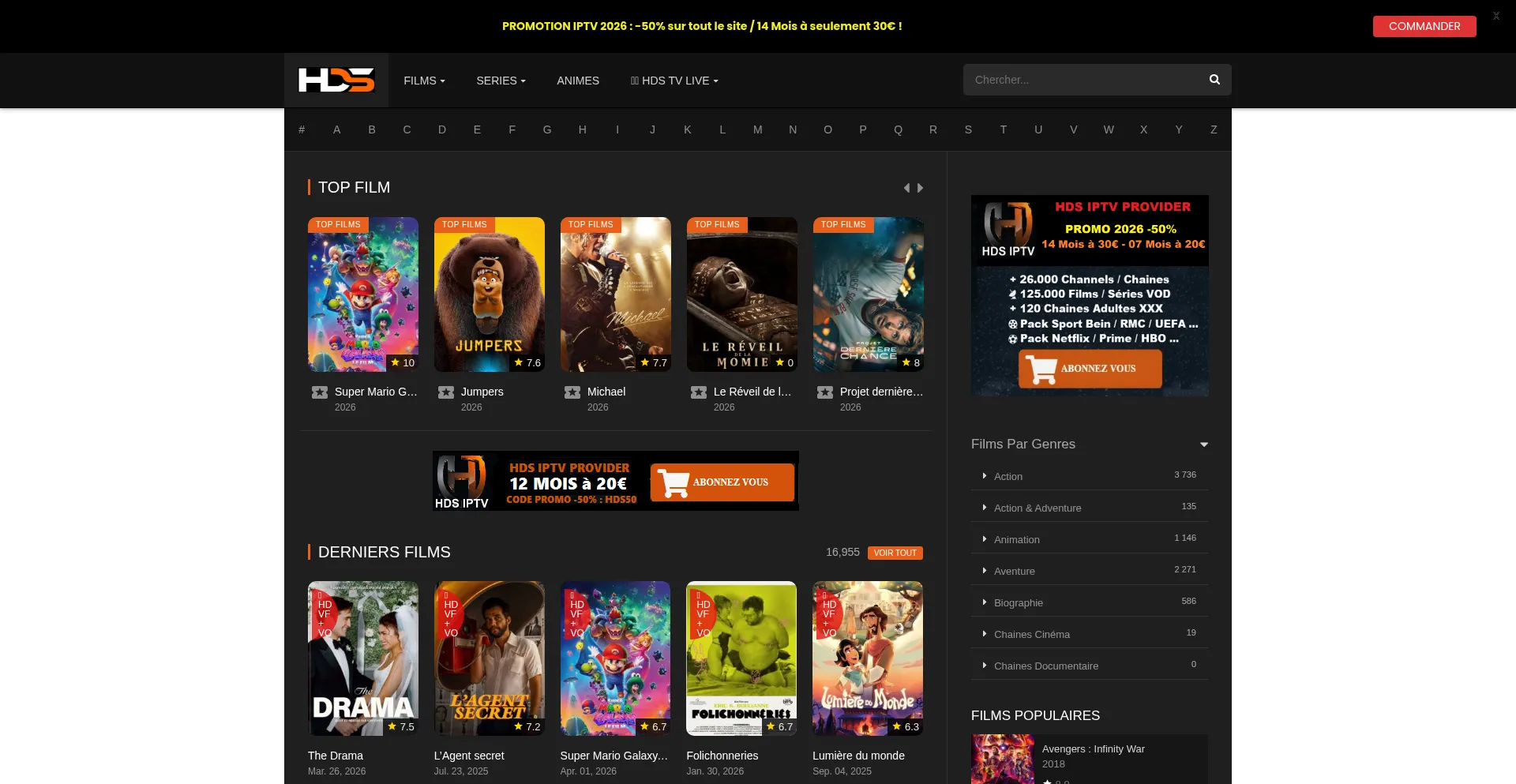The height and width of the screenshot is (784, 1516).
Task: Go to next Top Film slide
Action: [x=920, y=188]
